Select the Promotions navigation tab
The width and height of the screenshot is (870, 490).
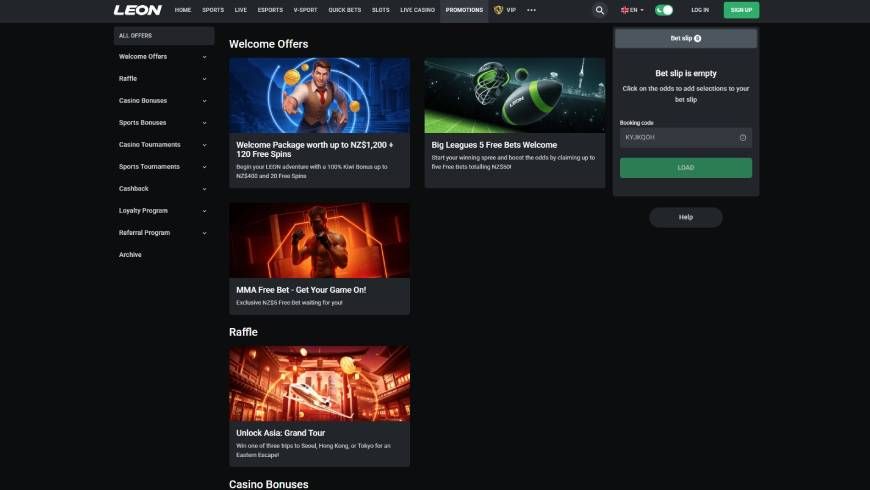click(464, 10)
